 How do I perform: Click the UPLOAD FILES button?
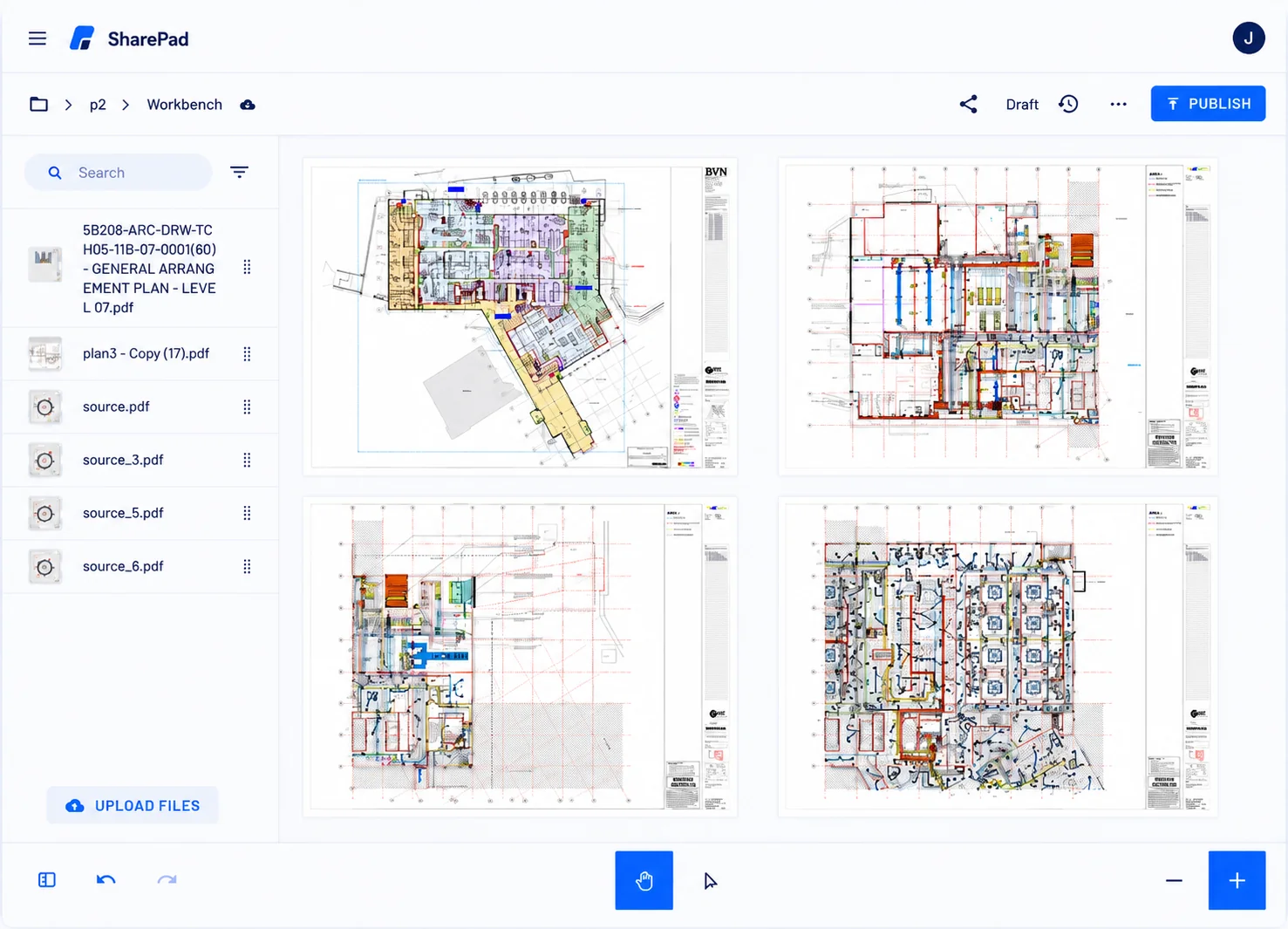[x=133, y=806]
